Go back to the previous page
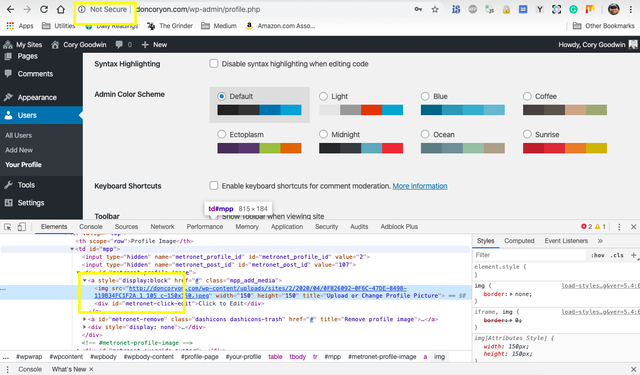Screen dimensions: 640x375 10,9
